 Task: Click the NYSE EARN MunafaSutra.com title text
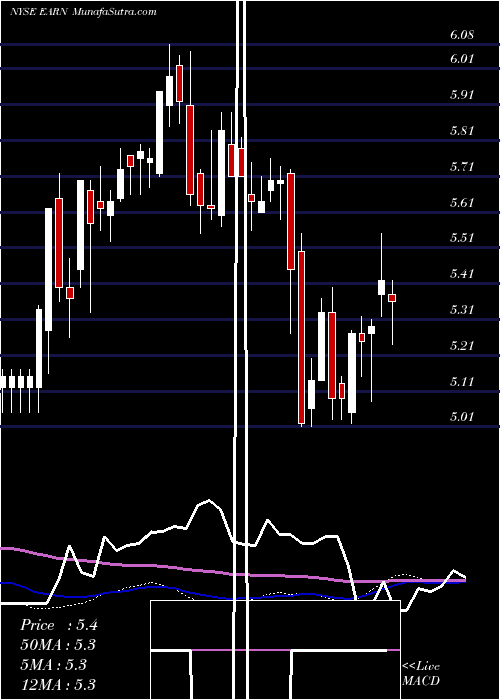83,12
